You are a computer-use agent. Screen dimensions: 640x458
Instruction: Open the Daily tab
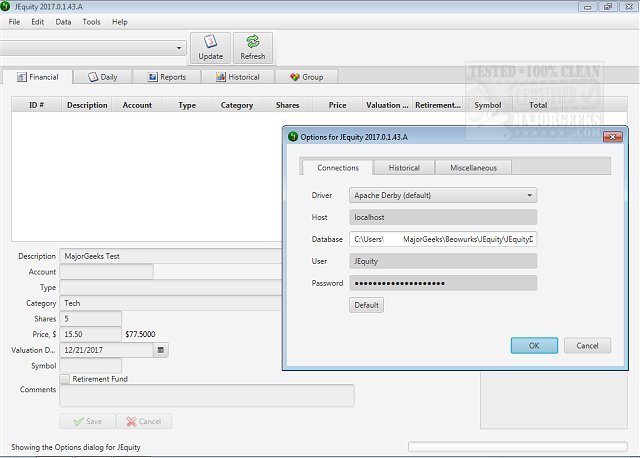pos(104,77)
